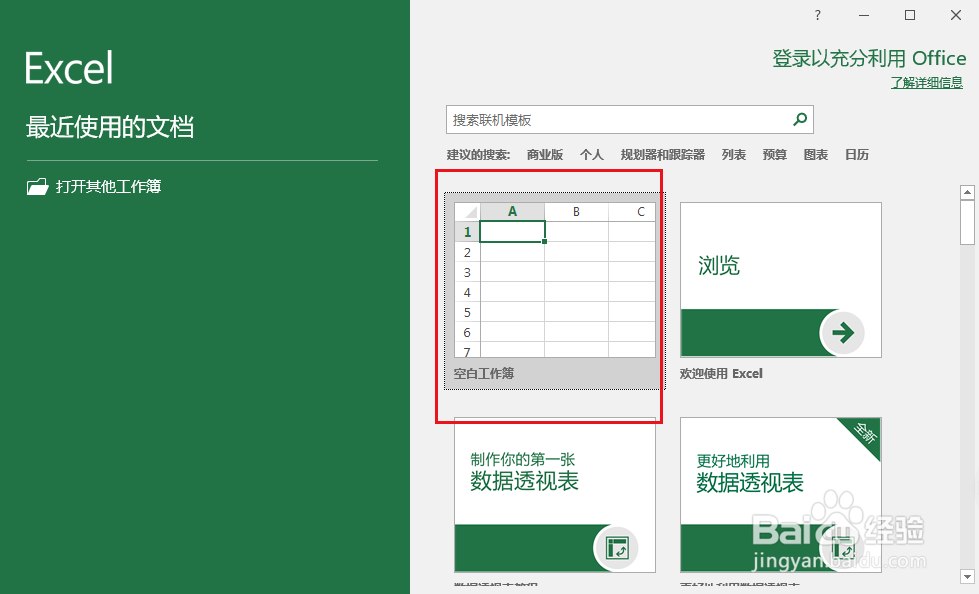Screen dimensions: 979x594
Task: Open the folder icon for other workbooks
Action: tap(37, 186)
